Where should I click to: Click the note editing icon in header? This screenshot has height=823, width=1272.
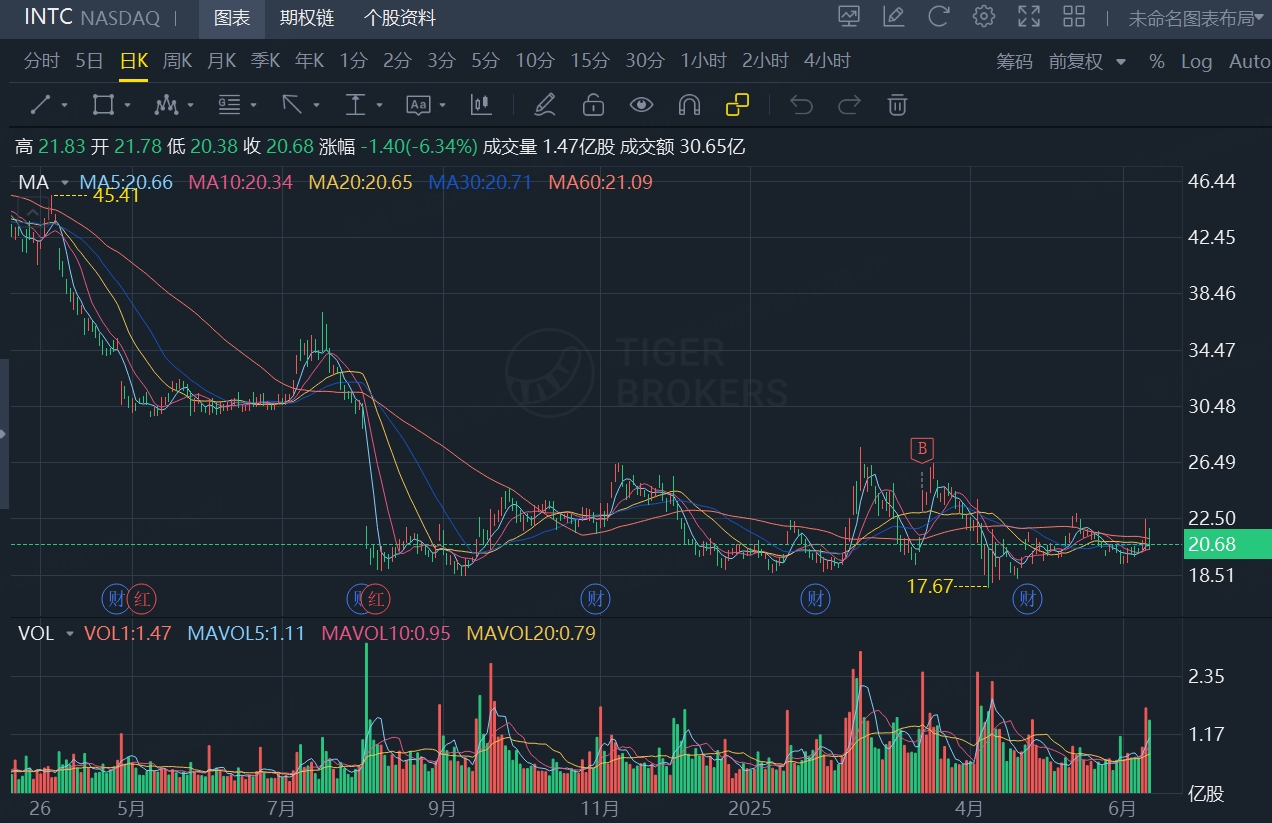pos(894,16)
